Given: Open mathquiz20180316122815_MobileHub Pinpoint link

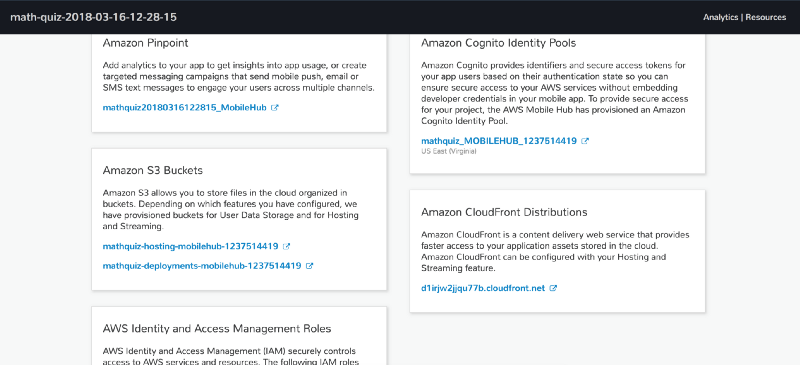Looking at the screenshot, I should point(185,108).
